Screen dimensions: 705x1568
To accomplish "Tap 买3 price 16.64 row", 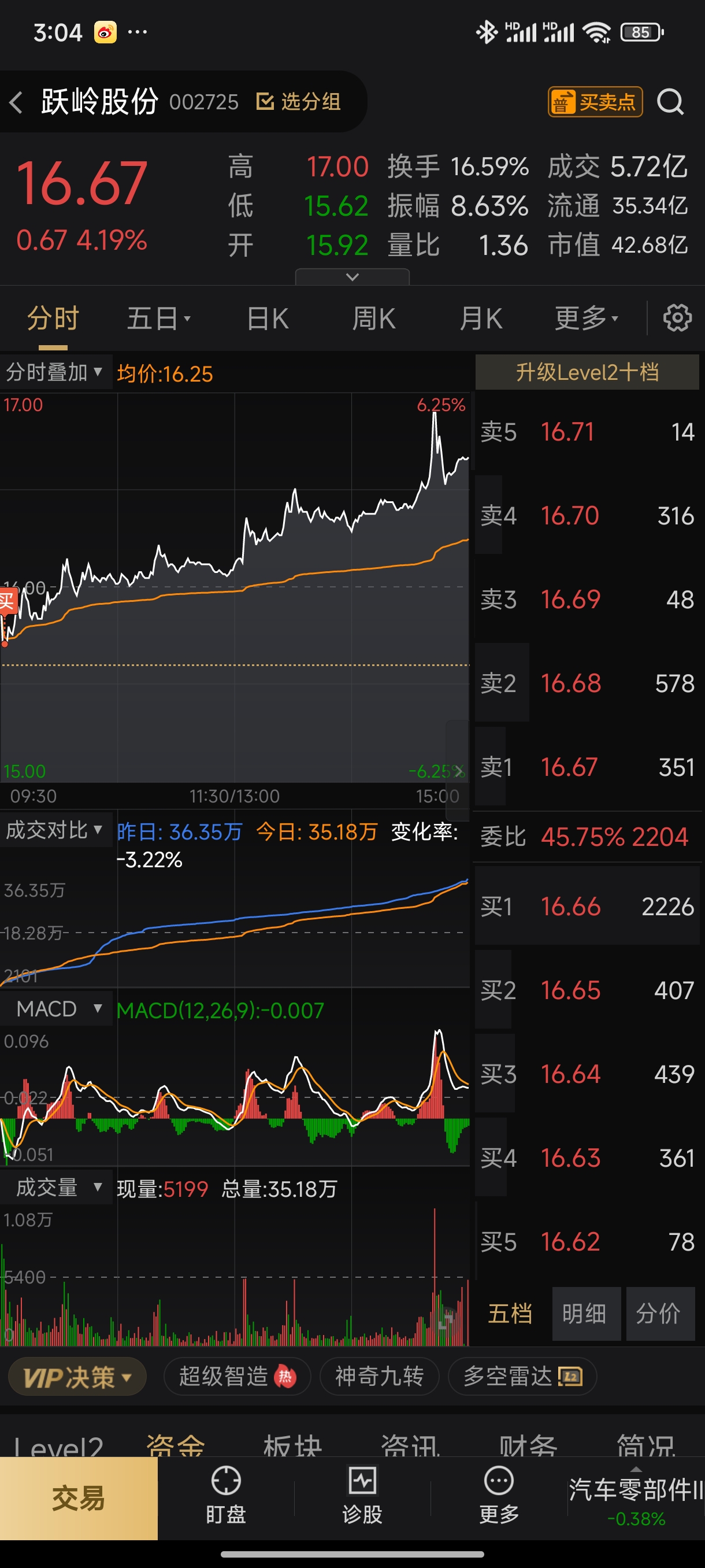I will 587,1074.
